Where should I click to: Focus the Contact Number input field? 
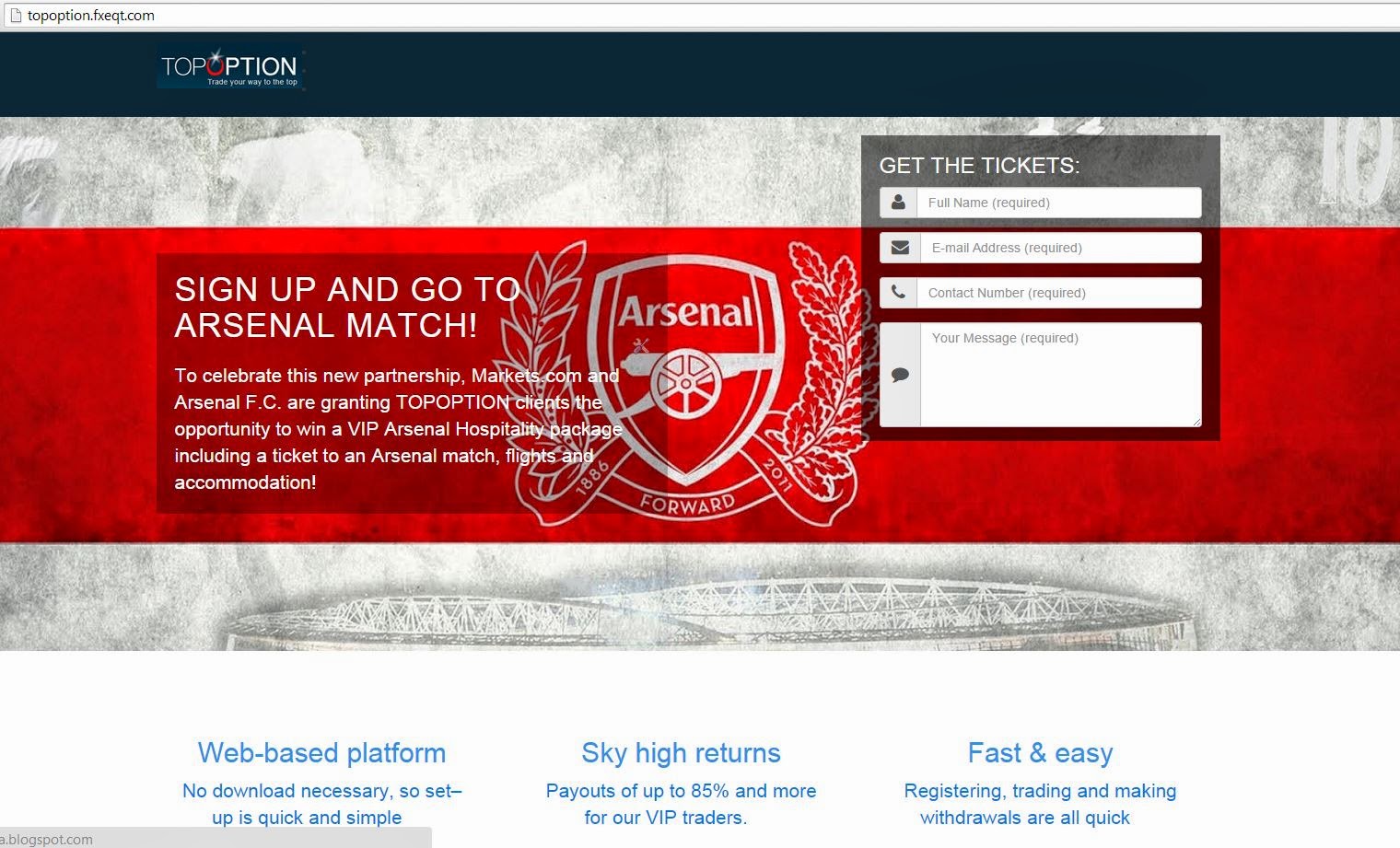[1059, 293]
